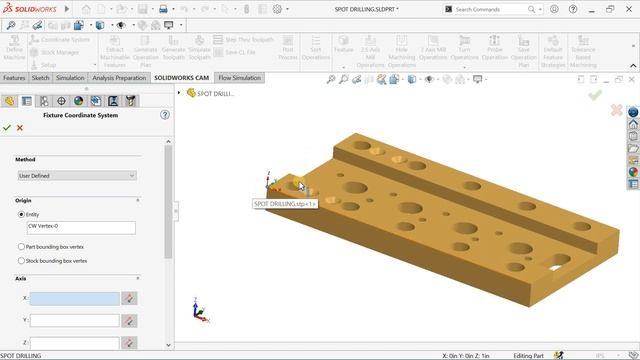Select Part bounding box vertex radio button
Screen dimensions: 640x360
(x=21, y=247)
